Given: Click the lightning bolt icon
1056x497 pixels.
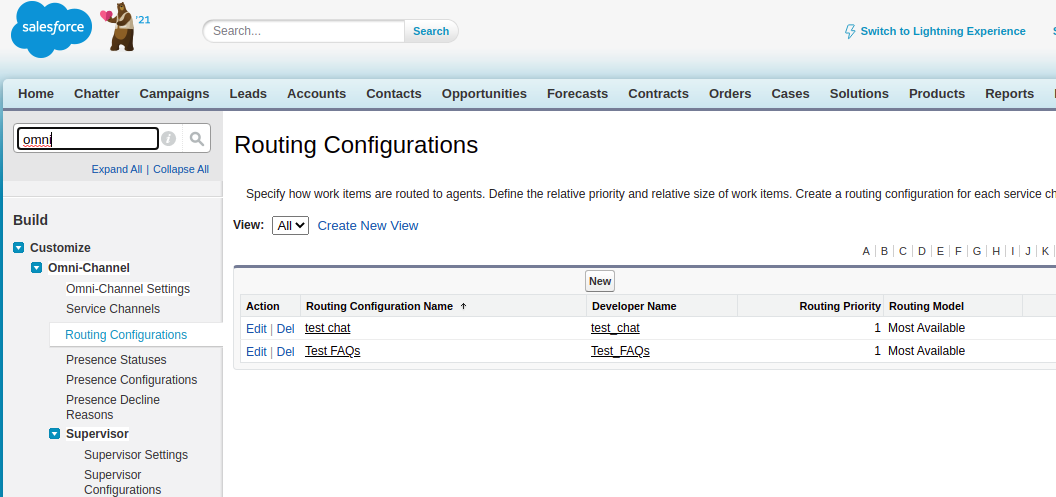Looking at the screenshot, I should coord(850,31).
